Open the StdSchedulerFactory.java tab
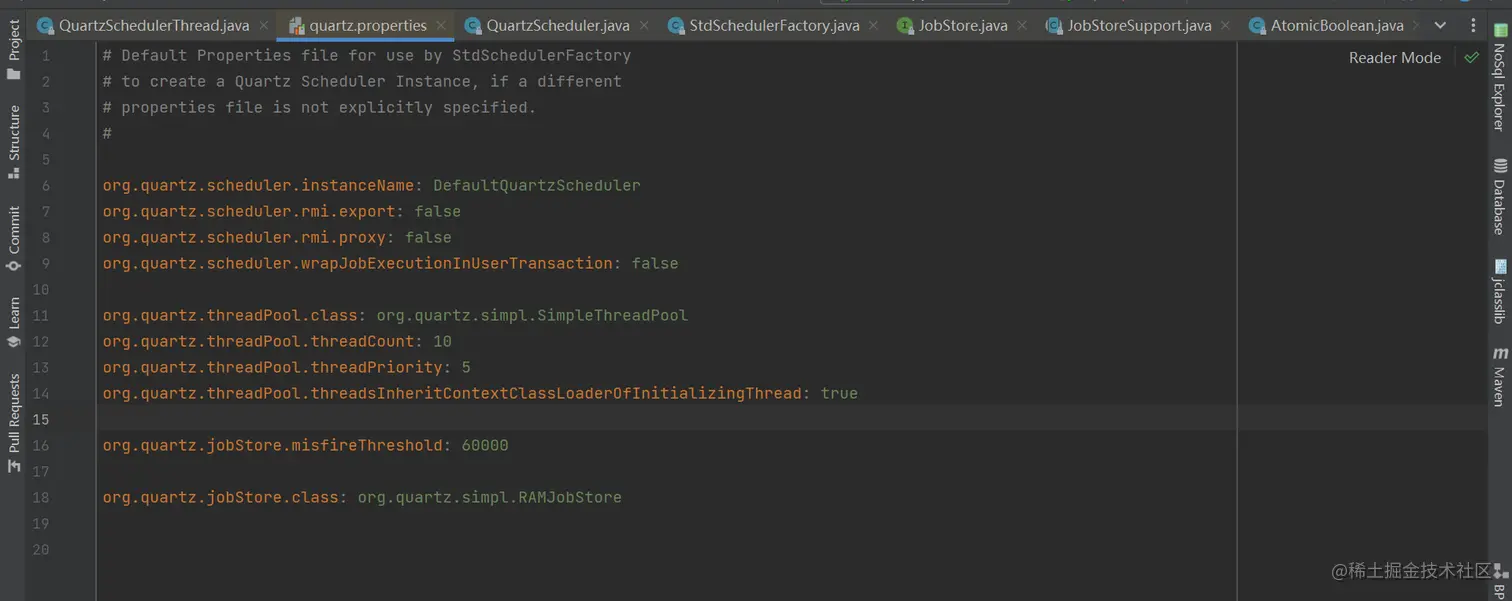The width and height of the screenshot is (1512, 601). coord(774,25)
